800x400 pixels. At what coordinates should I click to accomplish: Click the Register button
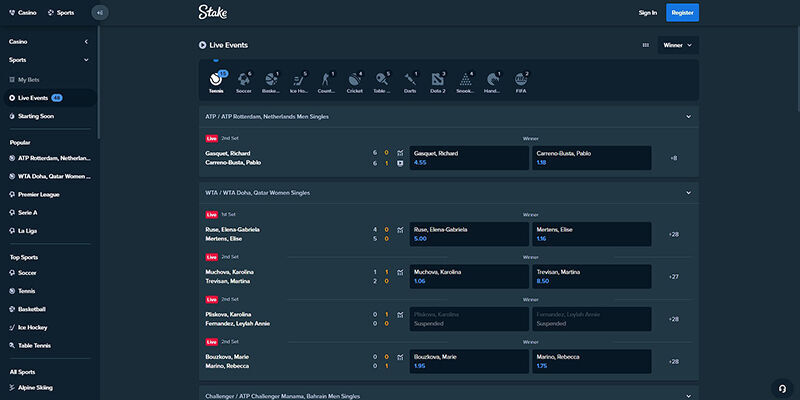click(682, 13)
